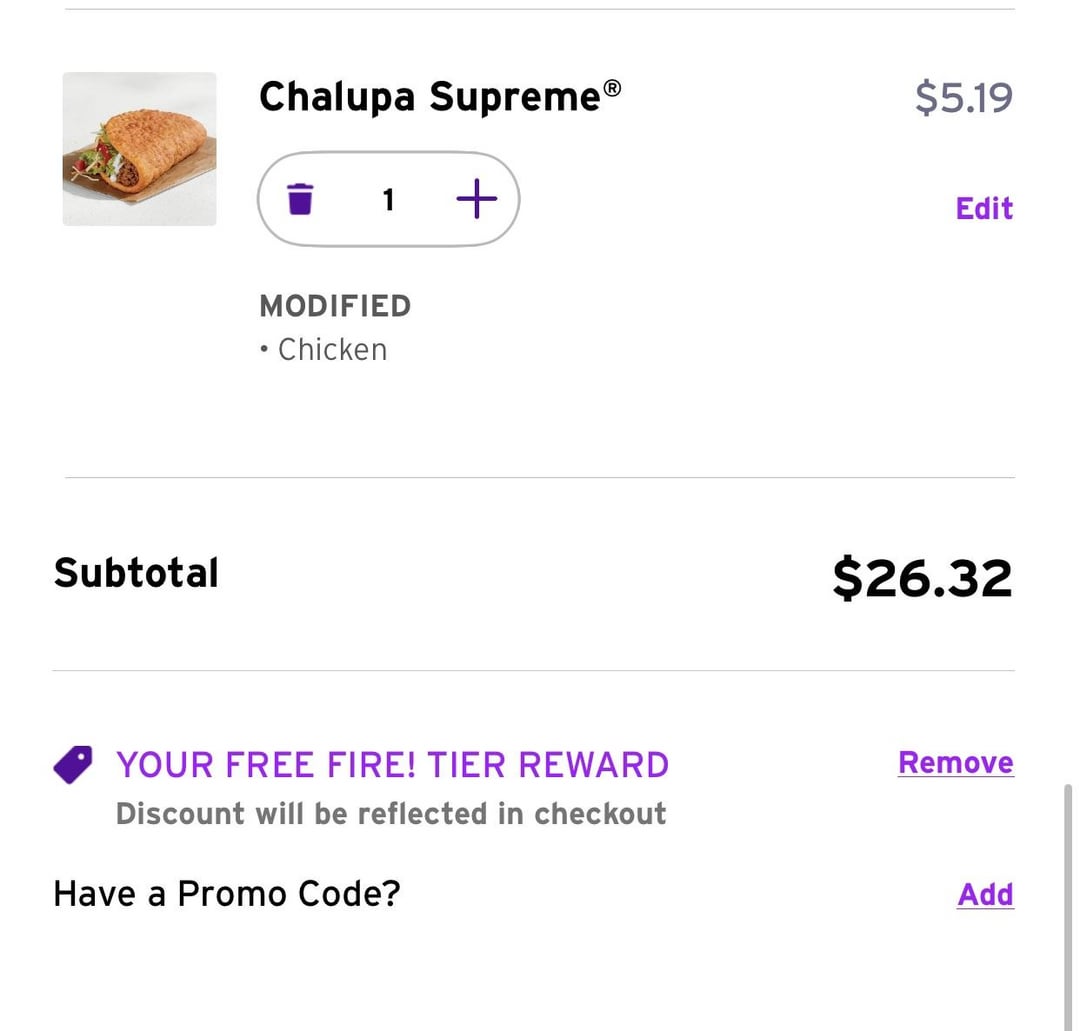Remove the Fire! Tier reward
This screenshot has width=1080, height=1031.
coord(955,762)
